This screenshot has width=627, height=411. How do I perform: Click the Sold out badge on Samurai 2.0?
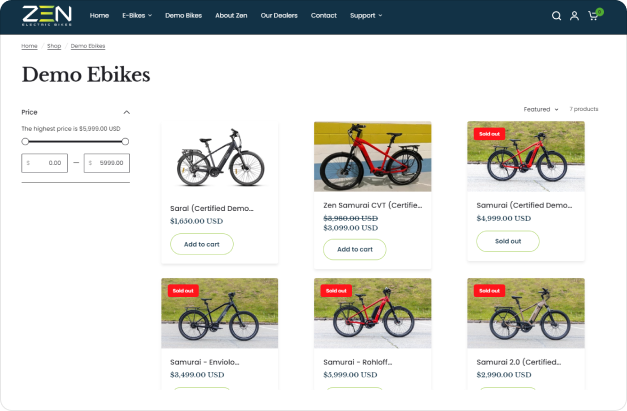[489, 291]
